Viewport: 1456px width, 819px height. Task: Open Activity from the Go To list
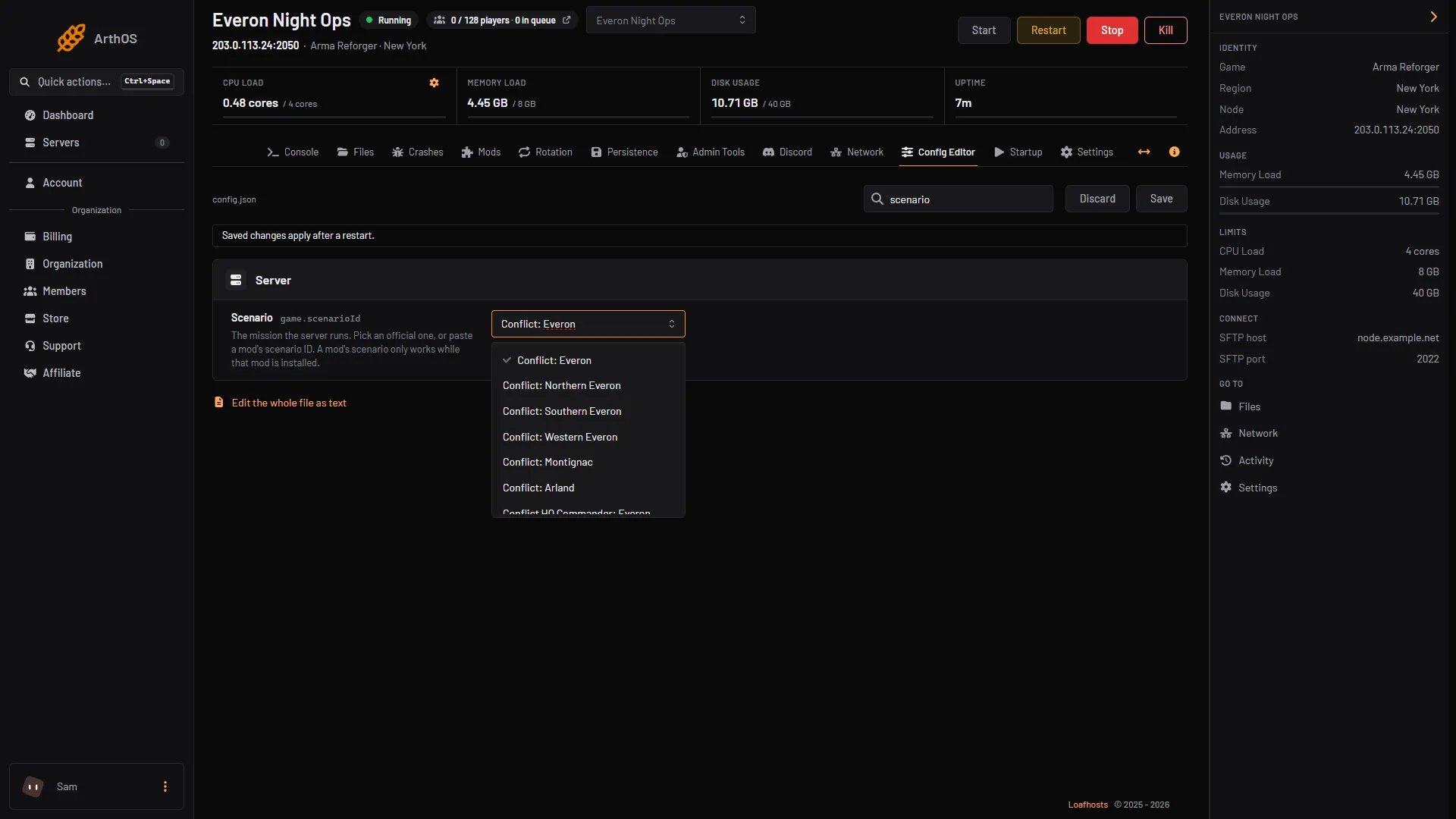click(x=1246, y=460)
